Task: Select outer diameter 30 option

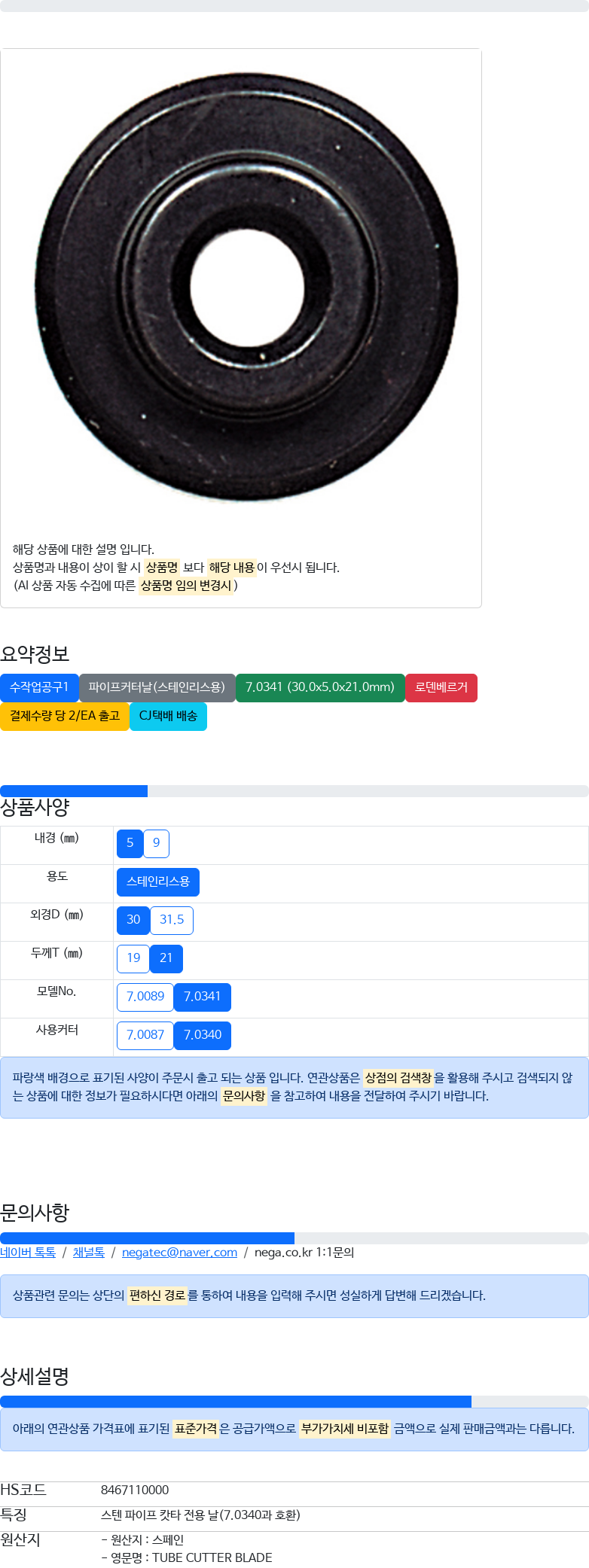Action: pos(133,920)
